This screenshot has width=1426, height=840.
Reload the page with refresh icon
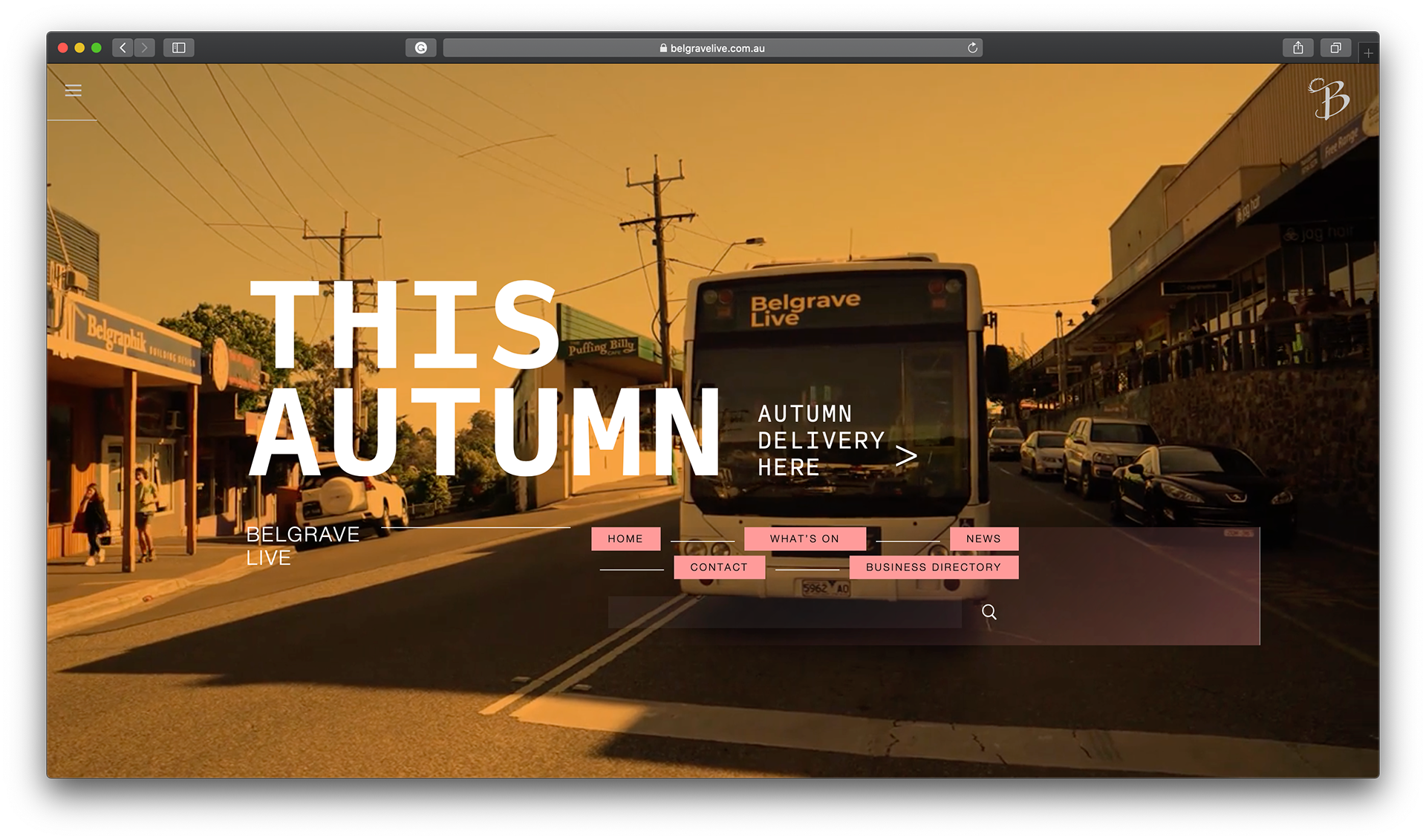click(x=972, y=48)
